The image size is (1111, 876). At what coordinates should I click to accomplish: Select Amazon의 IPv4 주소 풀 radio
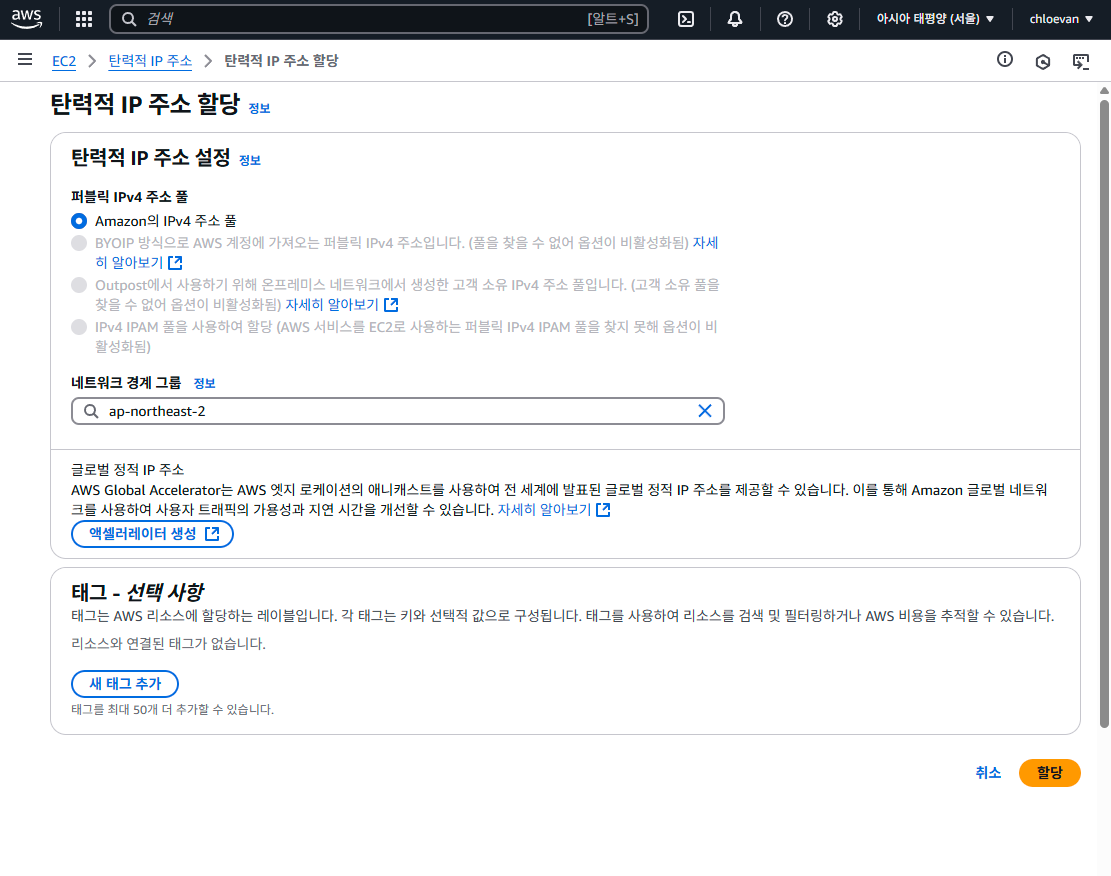[79, 221]
